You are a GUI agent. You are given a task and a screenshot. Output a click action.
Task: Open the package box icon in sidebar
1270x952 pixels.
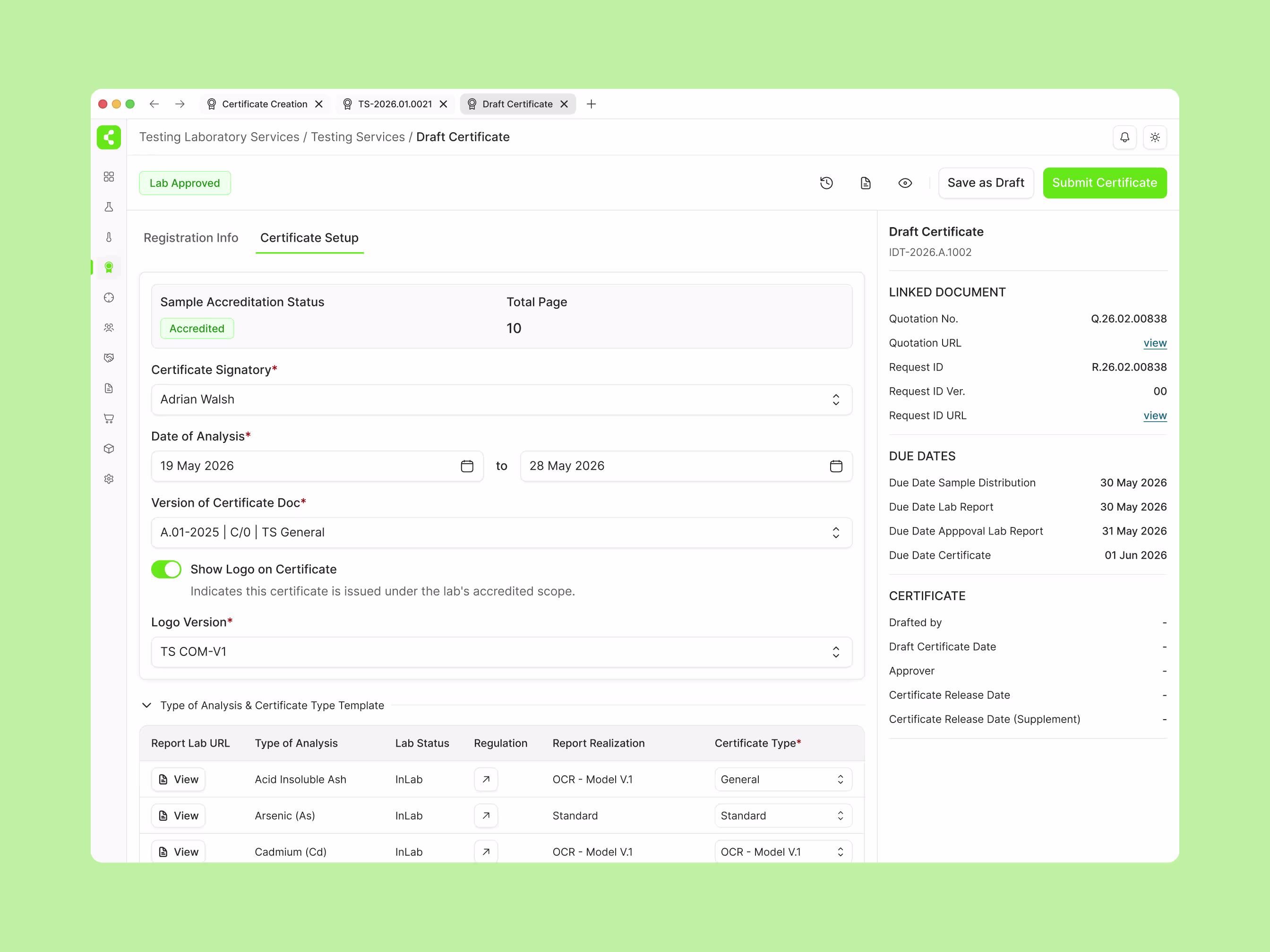[109, 449]
